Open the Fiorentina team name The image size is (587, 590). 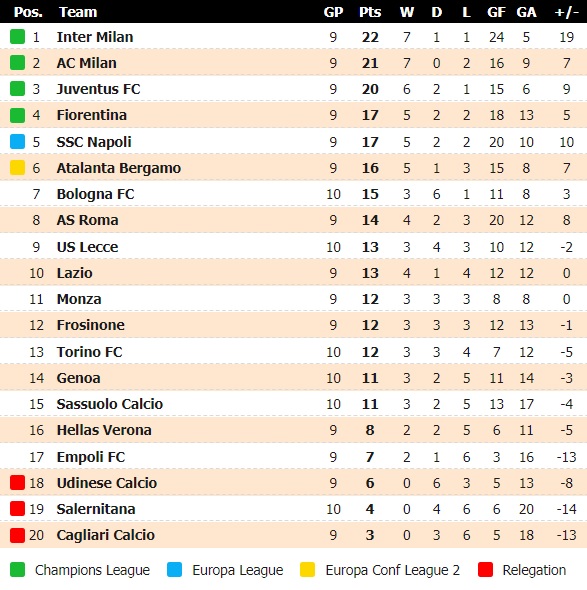pyautogui.click(x=91, y=115)
